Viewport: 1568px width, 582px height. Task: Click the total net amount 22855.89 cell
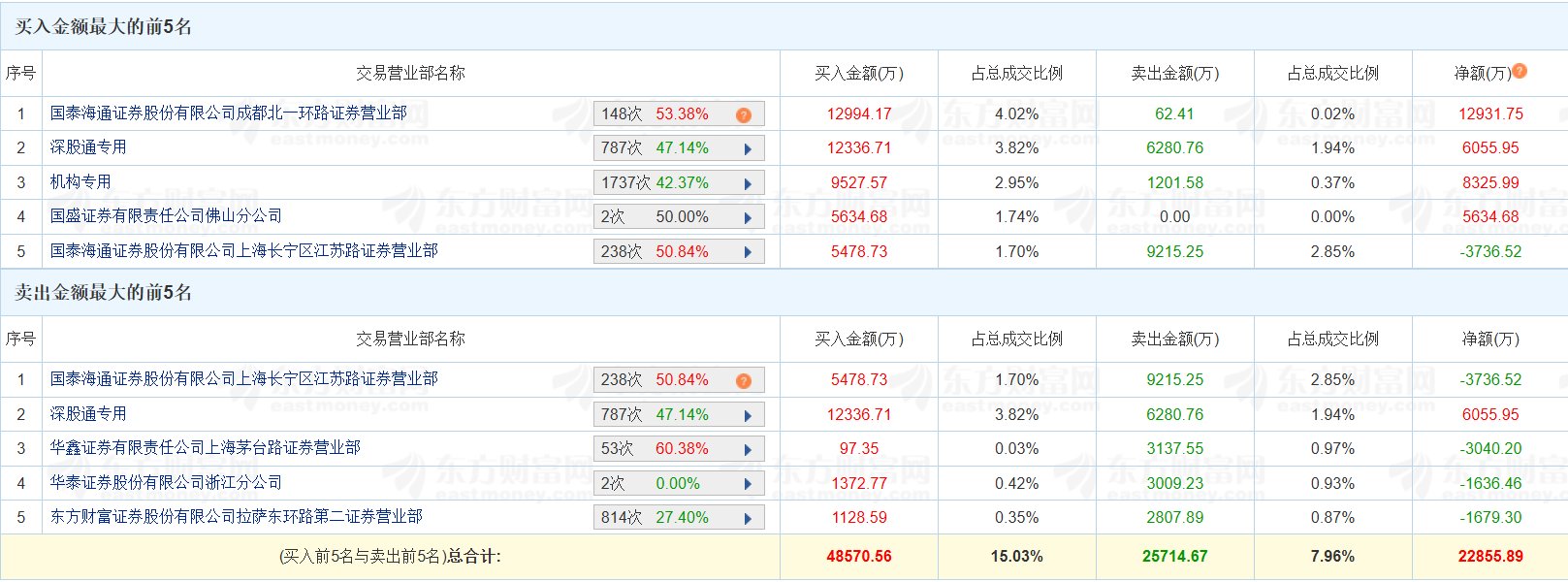(x=1489, y=557)
